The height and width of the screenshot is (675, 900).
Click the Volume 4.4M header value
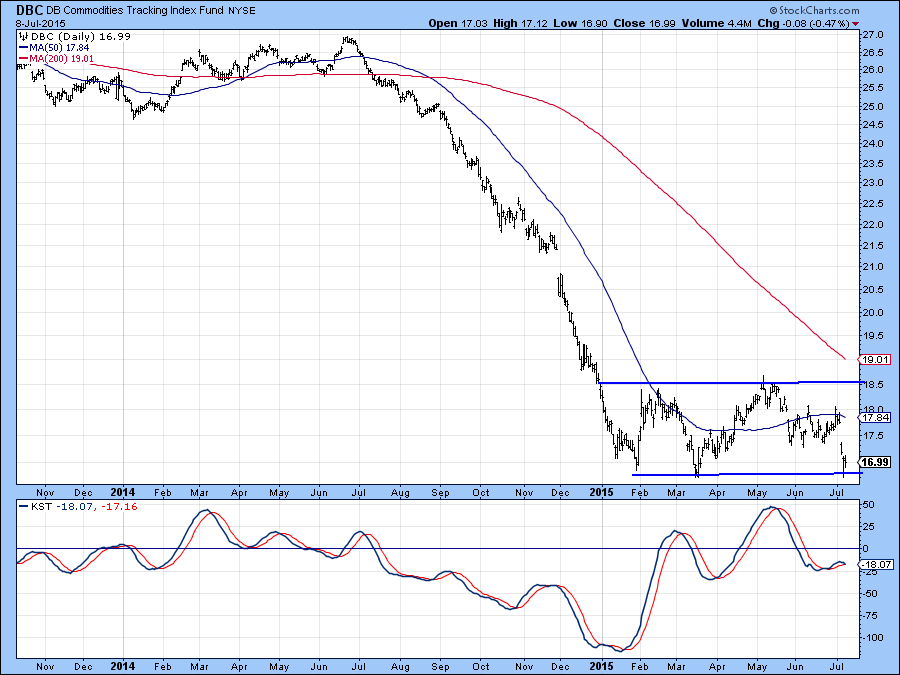tap(716, 24)
